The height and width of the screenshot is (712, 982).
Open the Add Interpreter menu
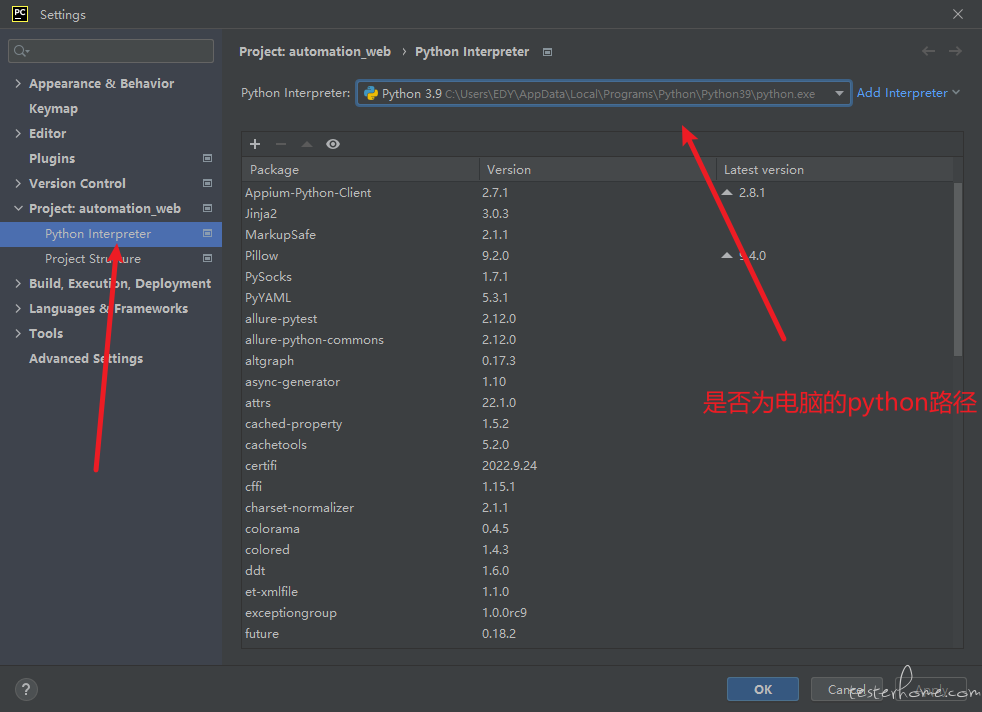coord(908,93)
